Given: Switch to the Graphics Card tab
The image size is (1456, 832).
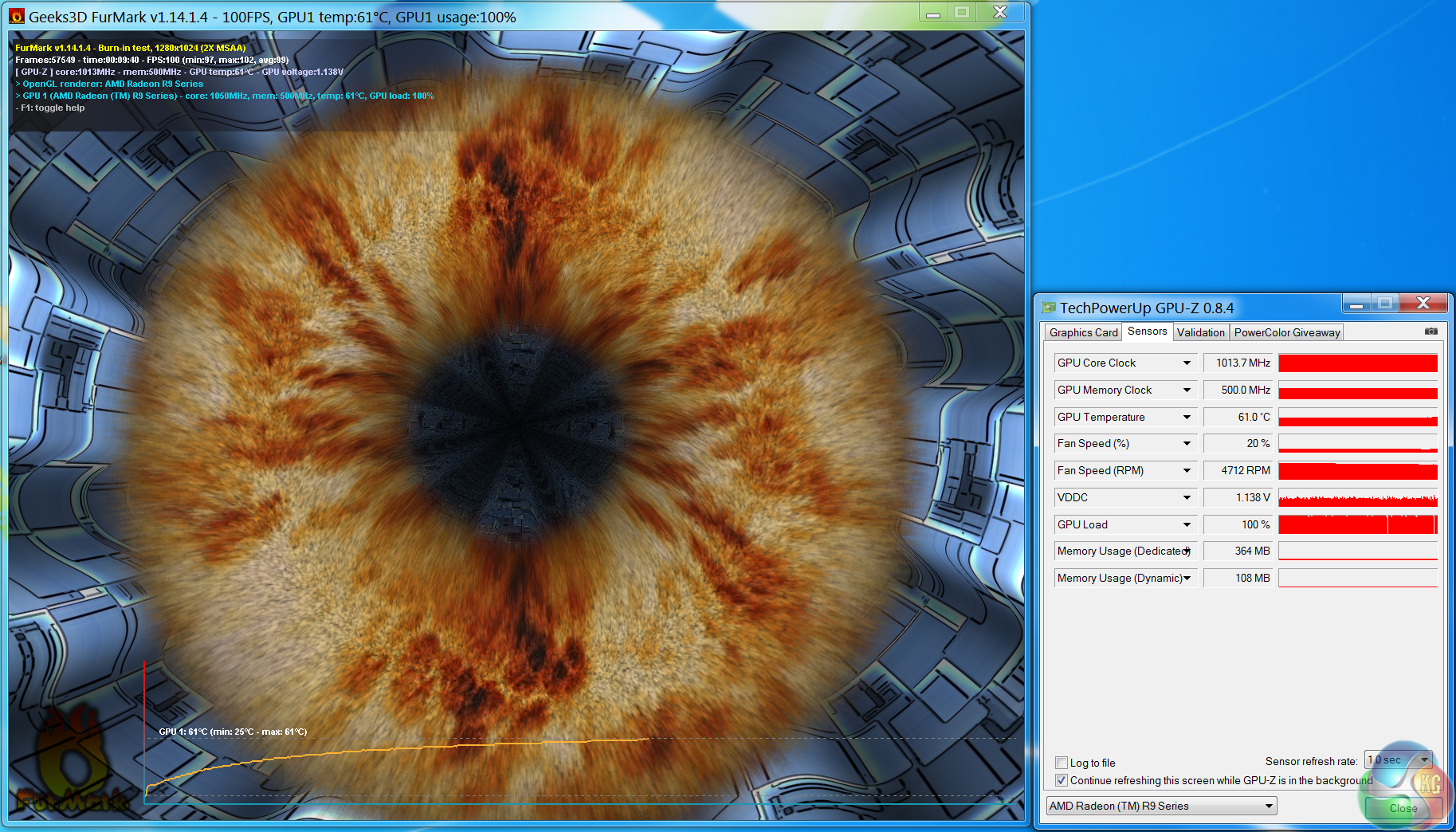Looking at the screenshot, I should pos(1083,332).
